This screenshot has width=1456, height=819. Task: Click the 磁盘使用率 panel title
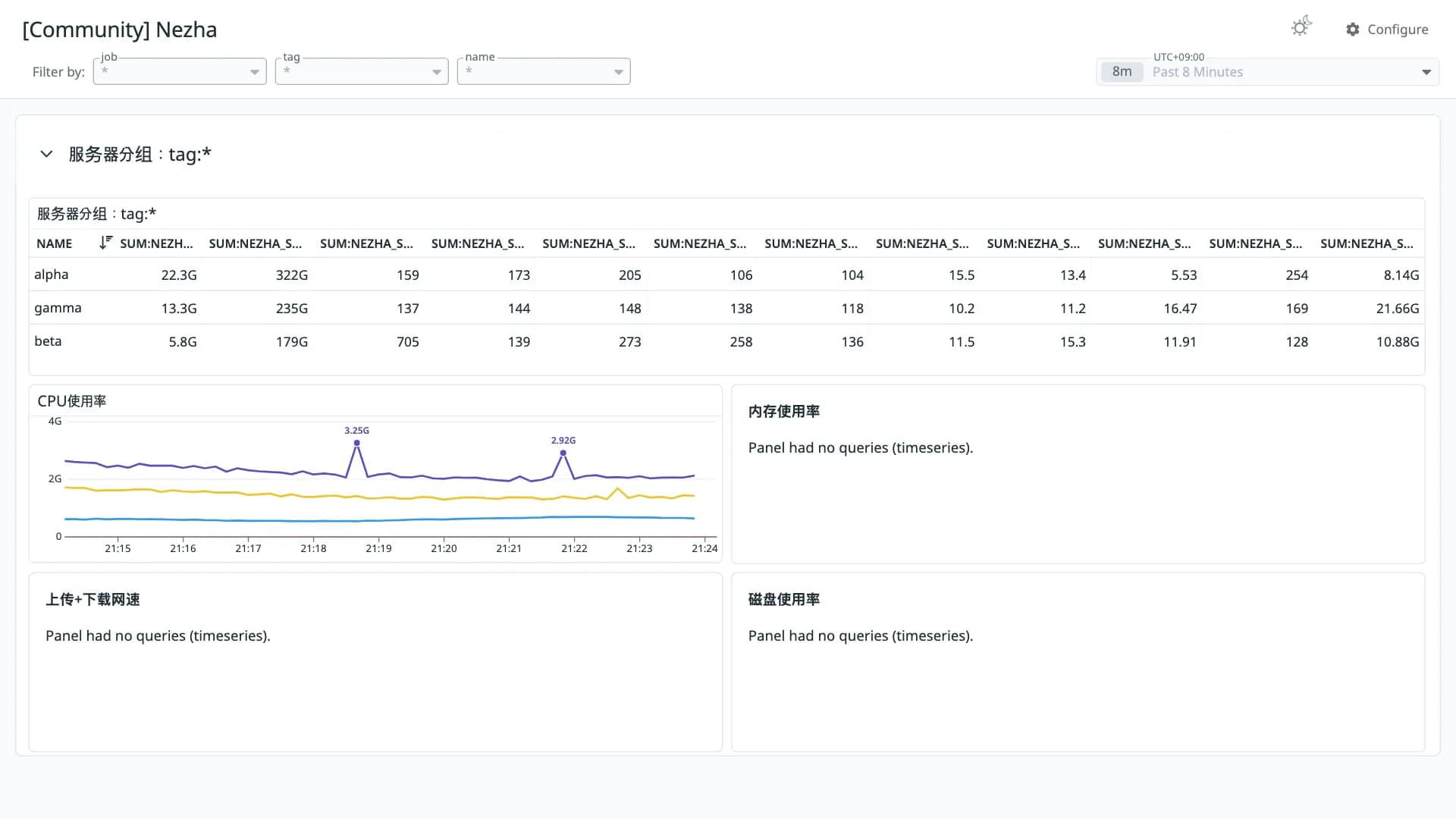click(784, 599)
